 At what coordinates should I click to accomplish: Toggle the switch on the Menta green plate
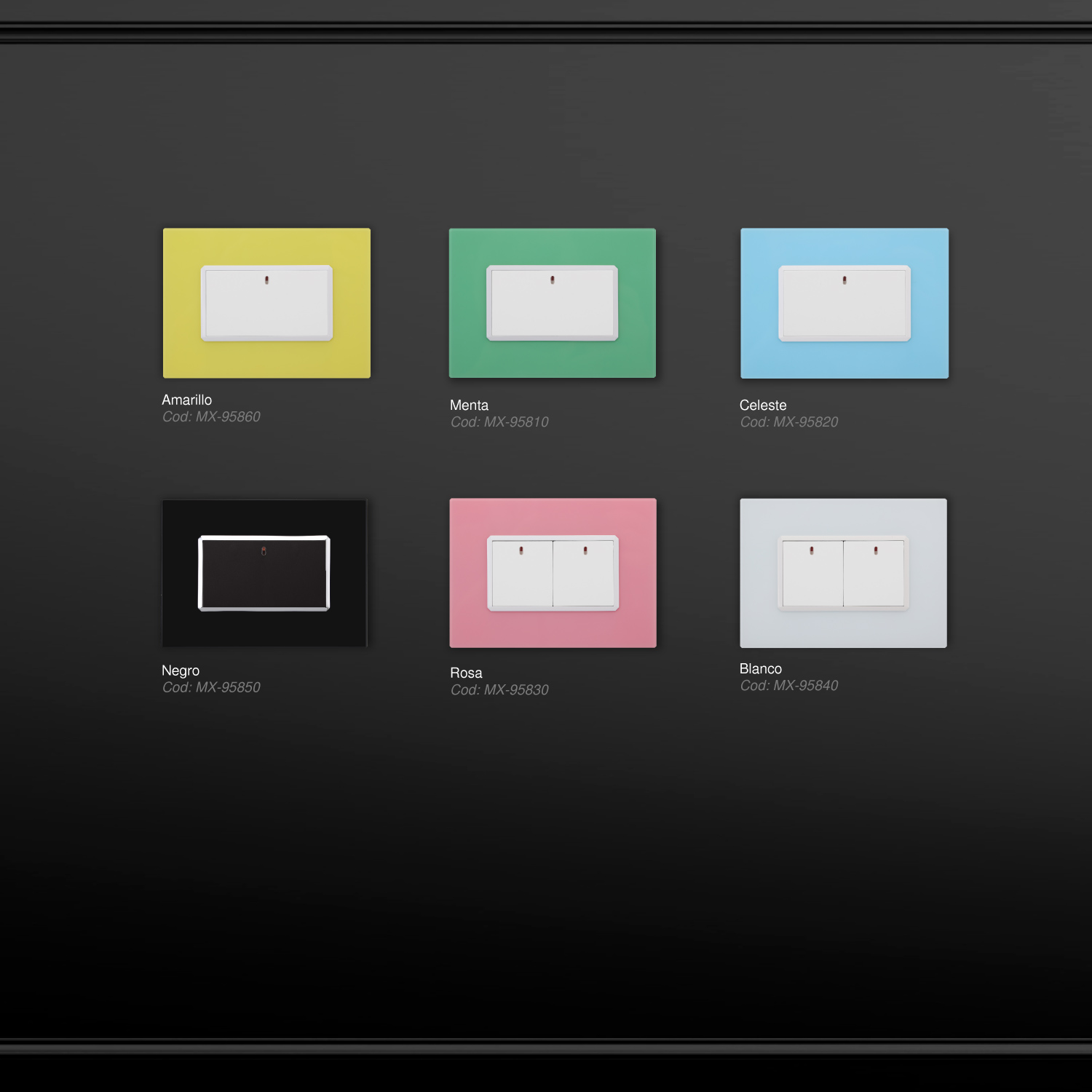552,303
